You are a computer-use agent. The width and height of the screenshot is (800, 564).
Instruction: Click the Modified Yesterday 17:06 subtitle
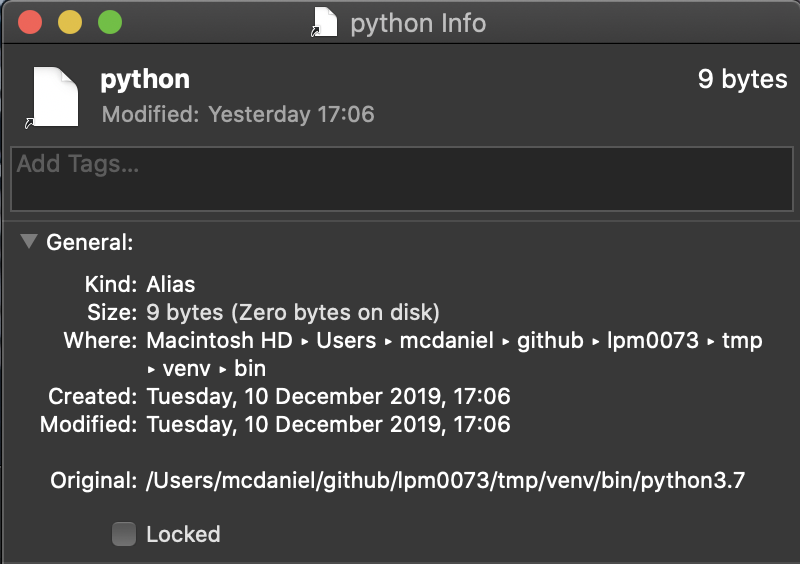tap(238, 114)
